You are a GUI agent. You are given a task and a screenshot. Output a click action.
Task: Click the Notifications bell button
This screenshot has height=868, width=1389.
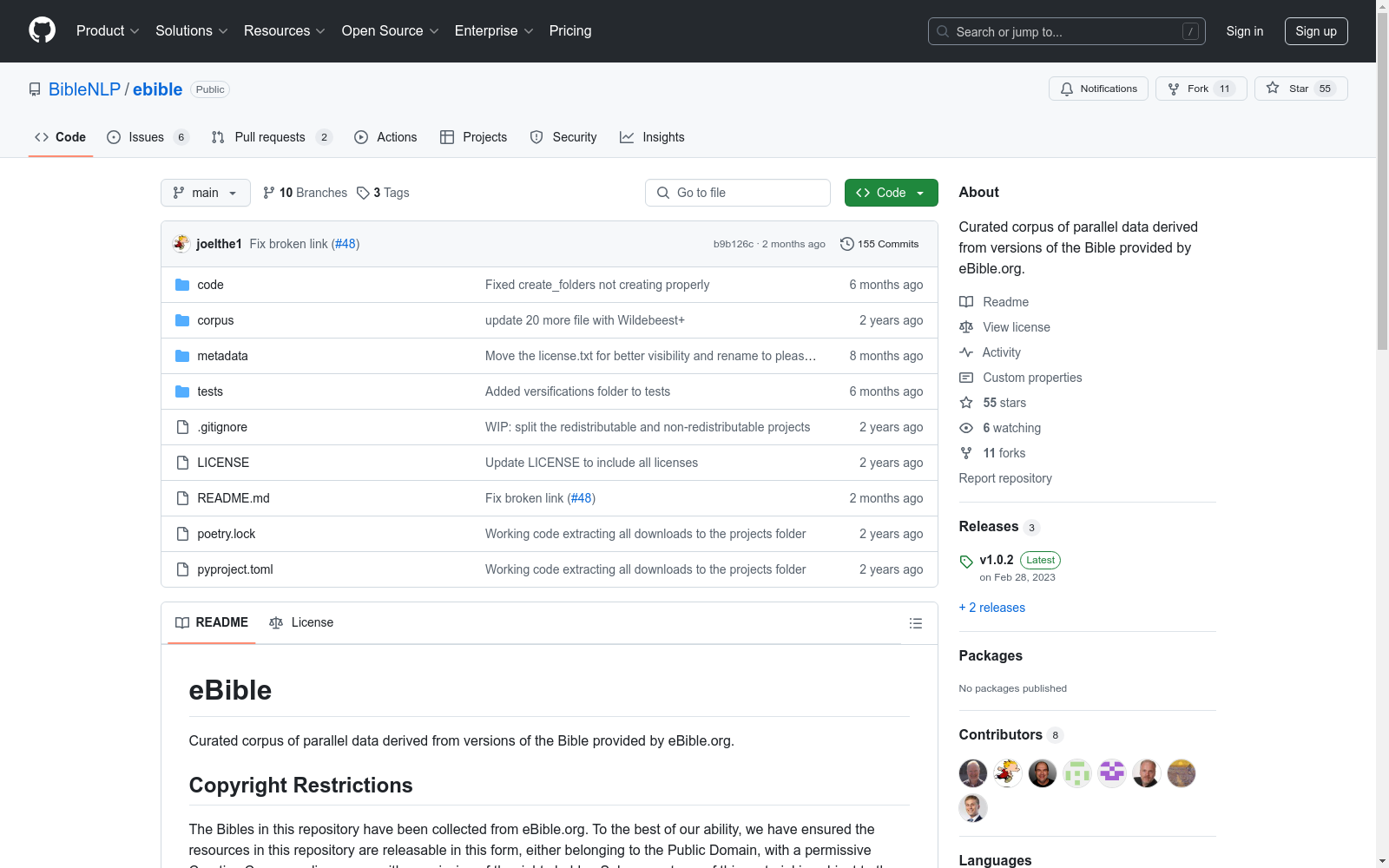pos(1098,89)
